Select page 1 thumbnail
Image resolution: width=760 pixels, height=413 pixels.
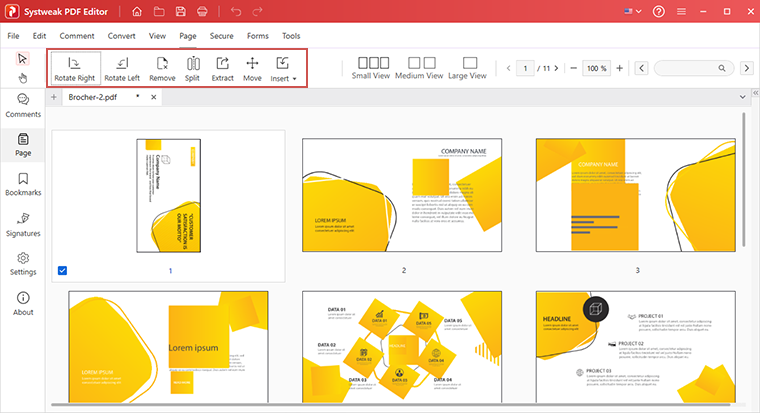tap(169, 195)
